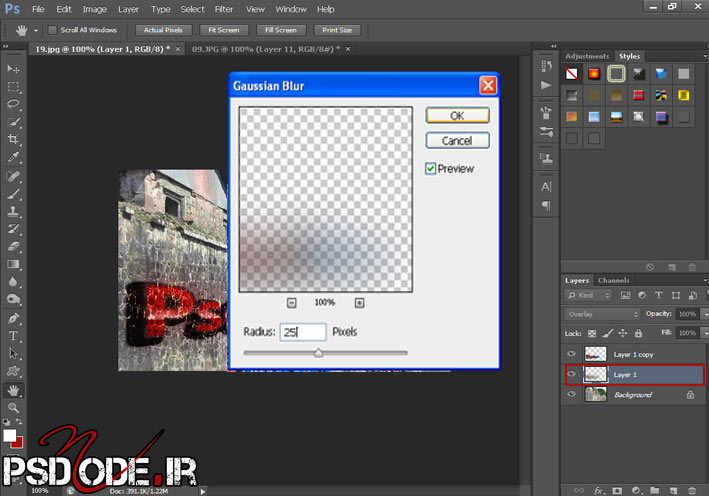This screenshot has width=709, height=496.
Task: Open the Actions panel play icon
Action: [x=546, y=85]
